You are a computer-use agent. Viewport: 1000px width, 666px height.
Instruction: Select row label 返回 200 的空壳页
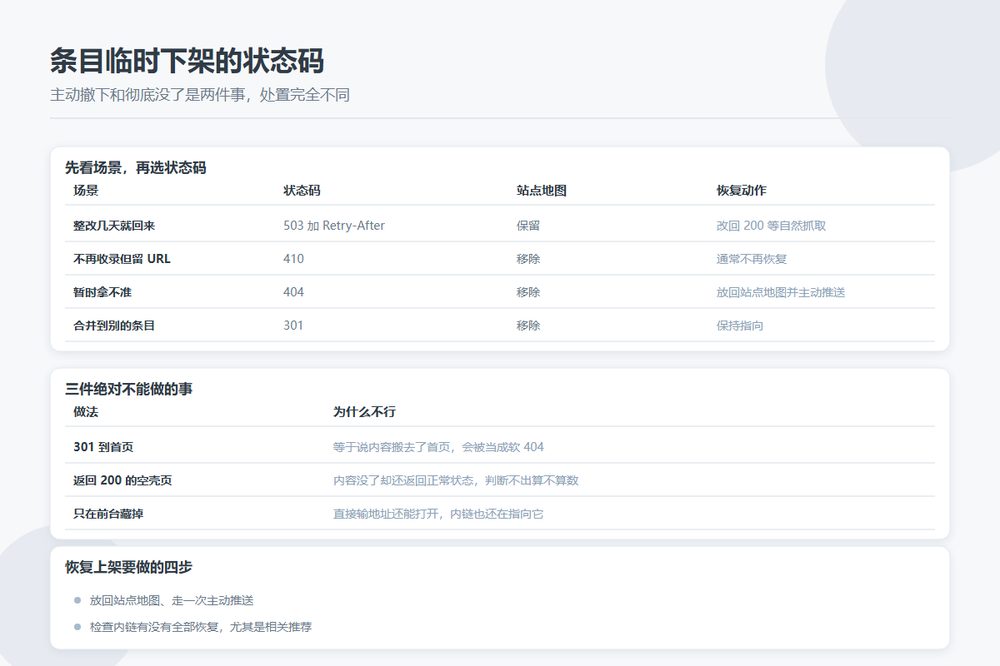click(x=122, y=480)
